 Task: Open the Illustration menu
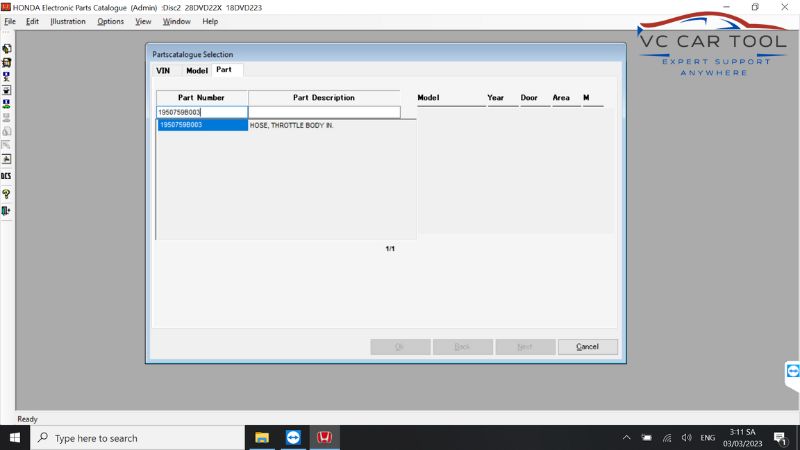68,21
